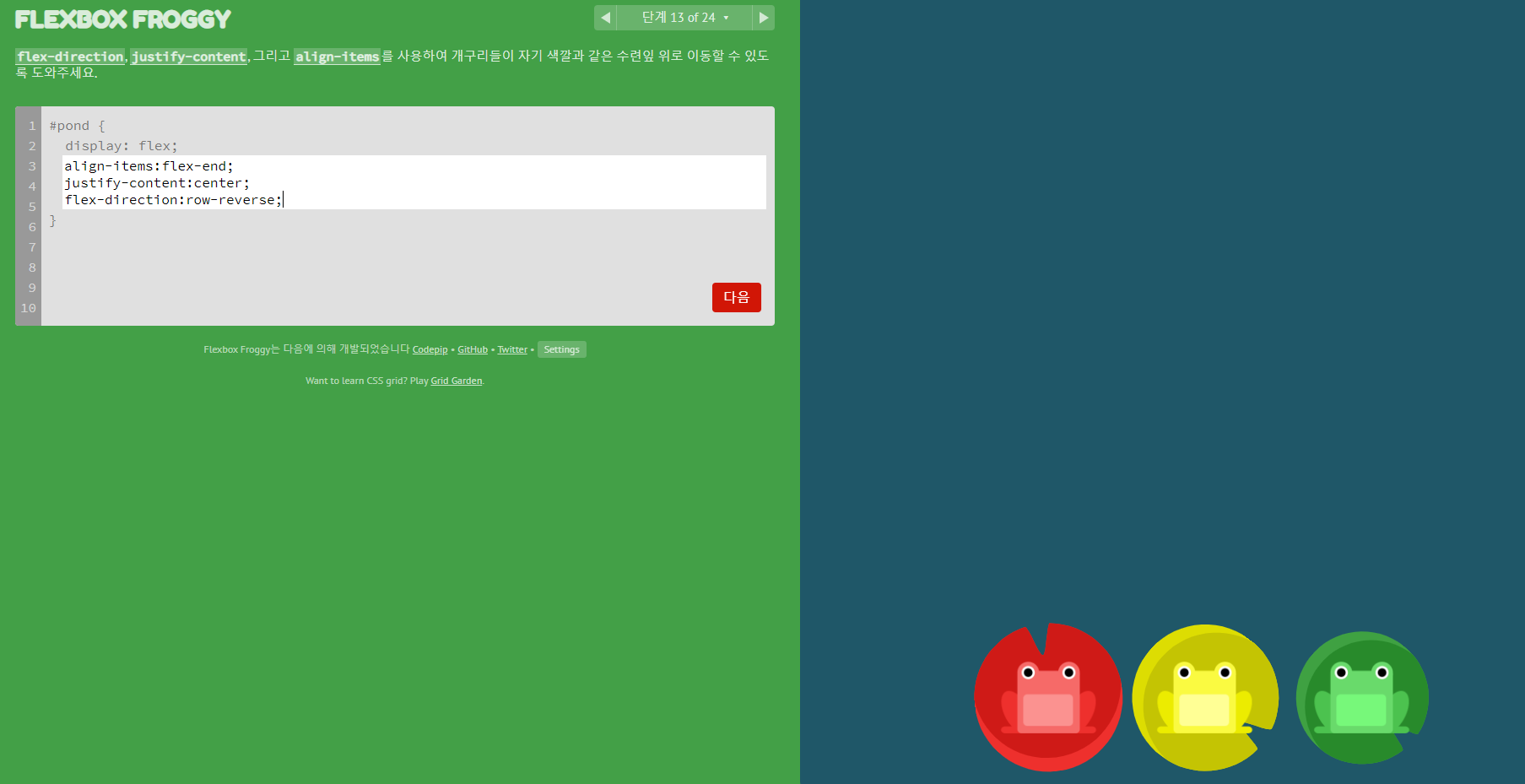Screen dimensions: 1525x784
Task: Click the red 다음 button
Action: (737, 297)
